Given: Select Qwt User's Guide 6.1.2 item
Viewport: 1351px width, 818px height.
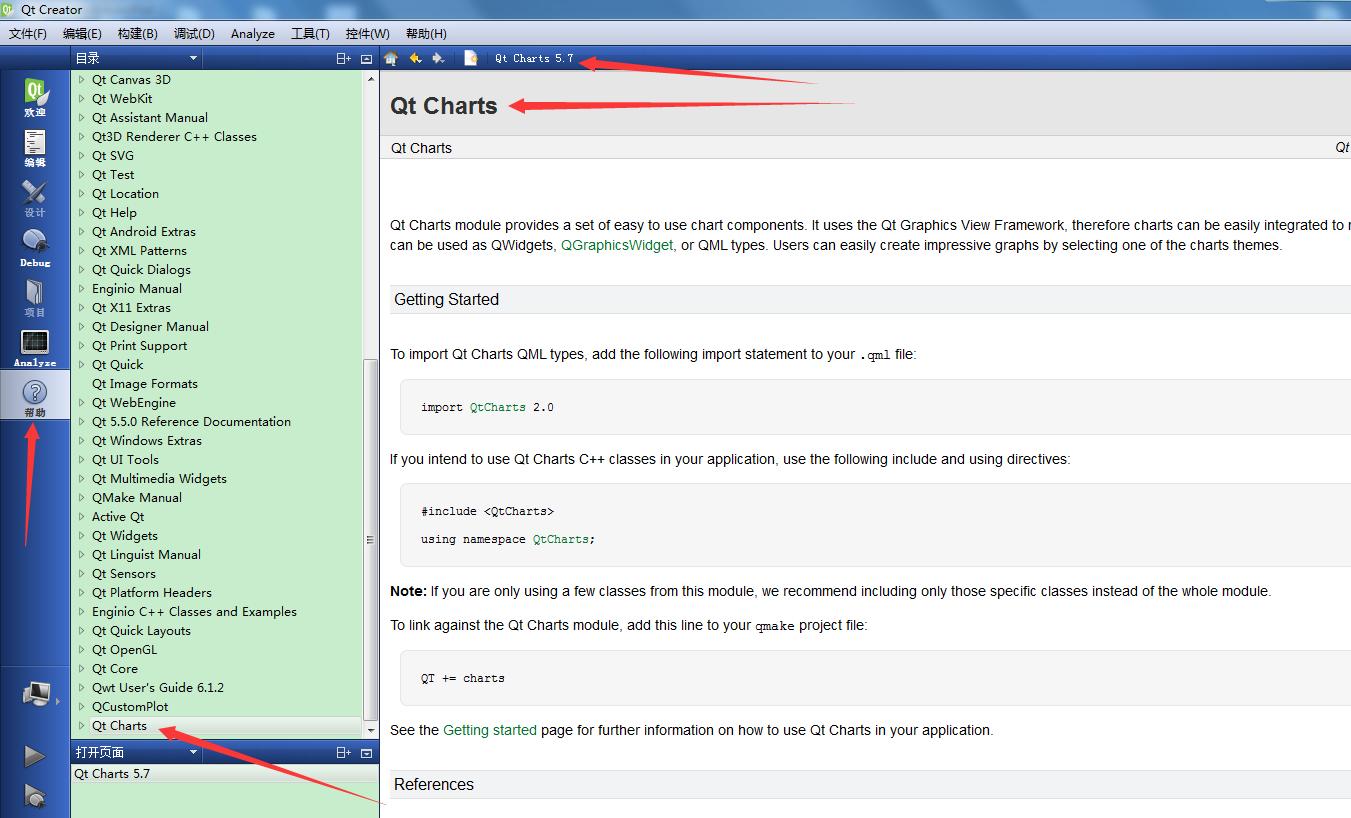Looking at the screenshot, I should pos(158,688).
